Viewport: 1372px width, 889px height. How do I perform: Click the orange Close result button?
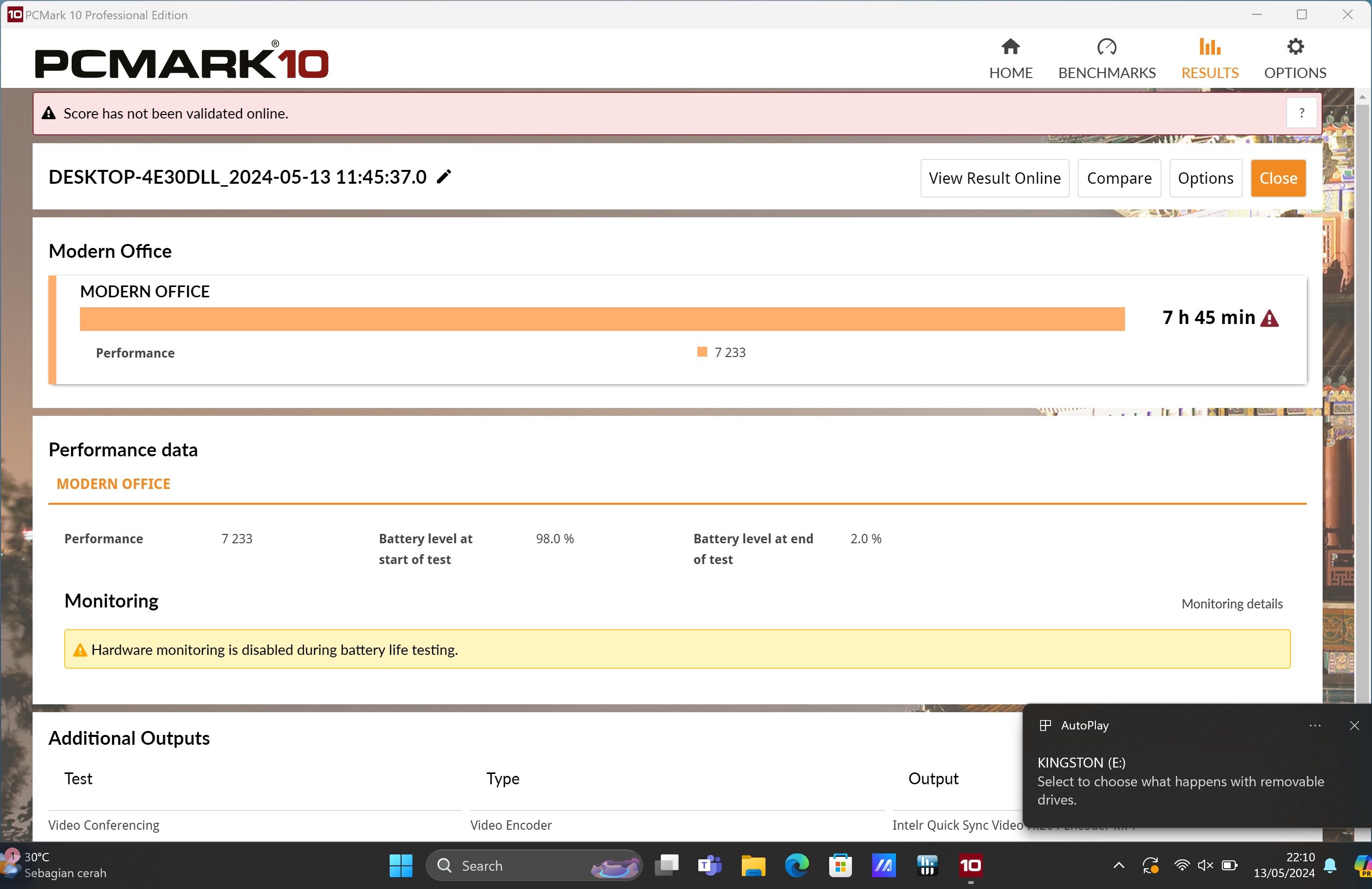coord(1278,178)
